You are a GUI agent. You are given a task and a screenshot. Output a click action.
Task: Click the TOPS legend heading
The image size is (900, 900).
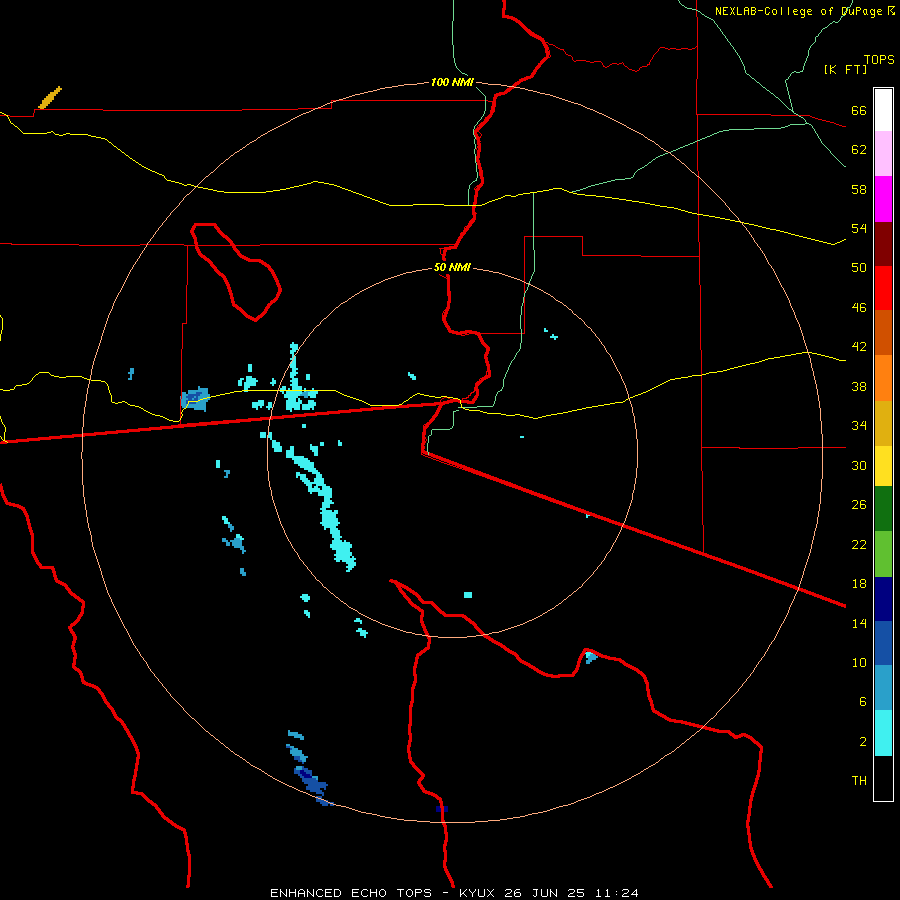[x=879, y=60]
